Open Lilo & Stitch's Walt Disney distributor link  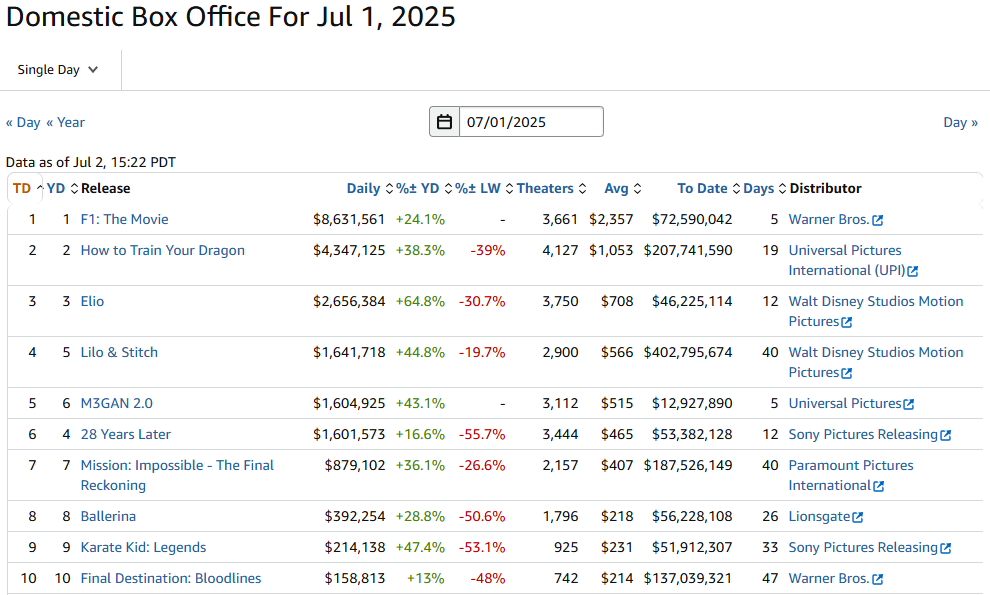[x=876, y=363]
